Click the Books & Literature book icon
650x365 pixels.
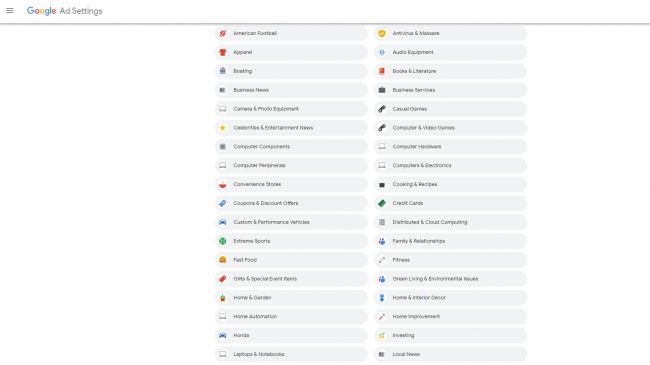[382, 71]
